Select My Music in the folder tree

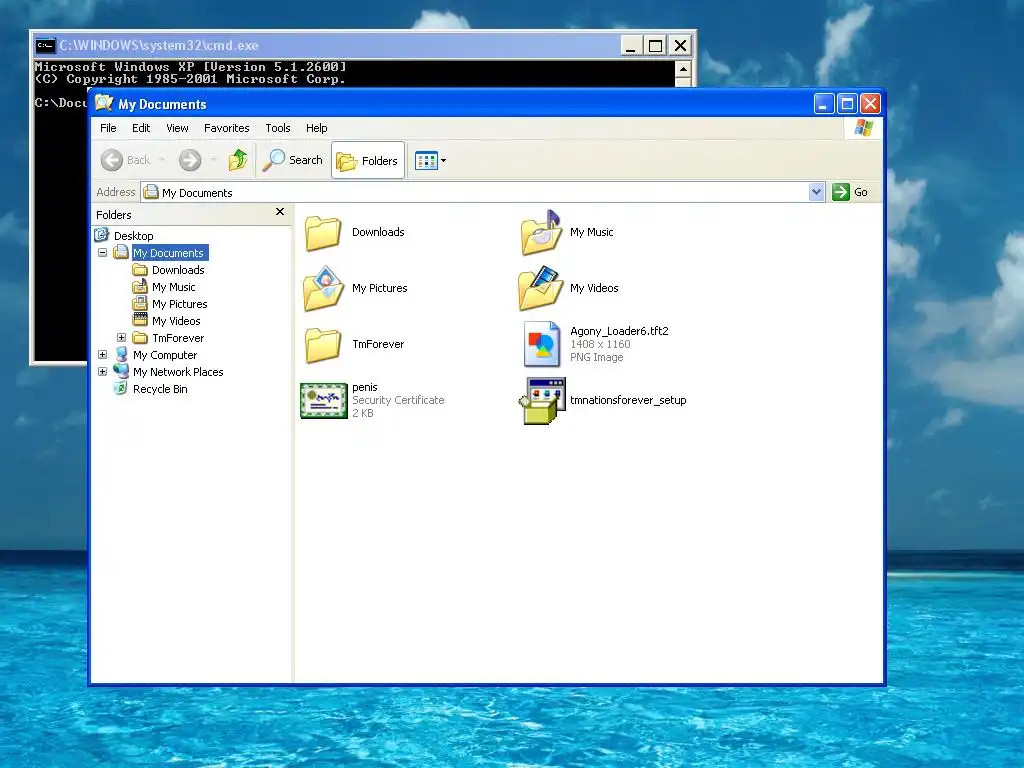click(x=174, y=287)
